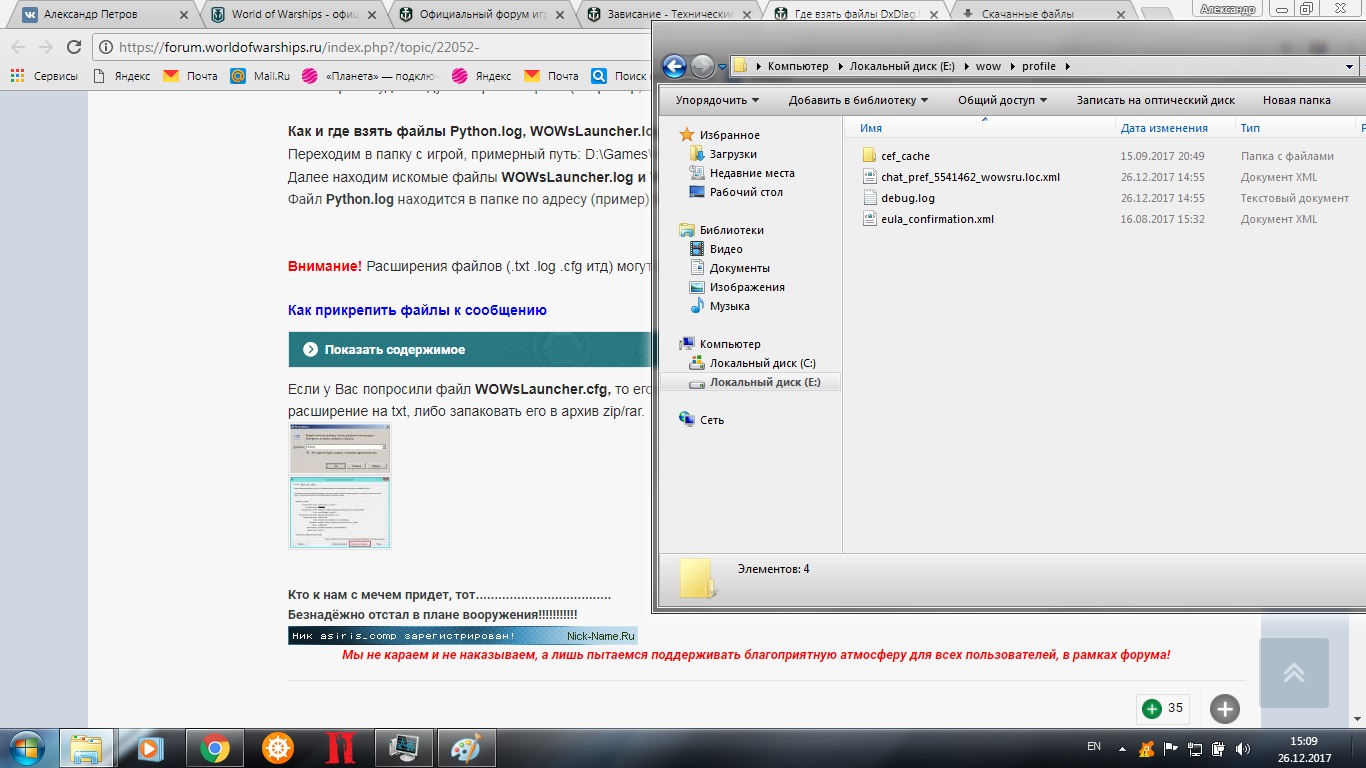
Task: Open the Добавить в библиотеку dropdown
Action: coord(858,100)
